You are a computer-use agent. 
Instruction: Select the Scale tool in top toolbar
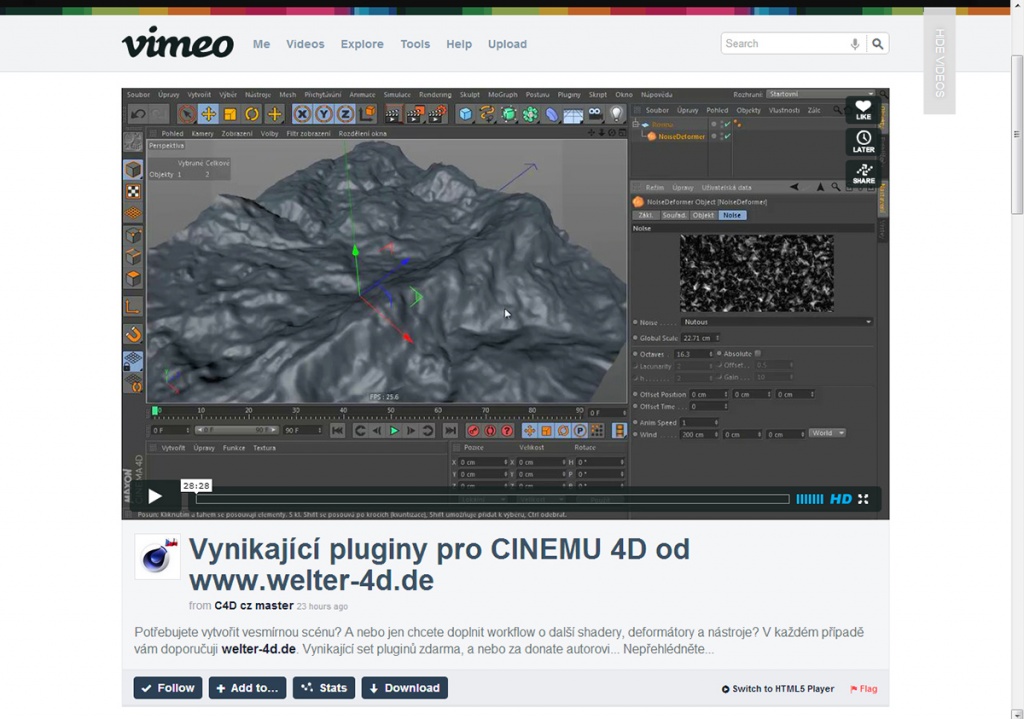click(230, 114)
